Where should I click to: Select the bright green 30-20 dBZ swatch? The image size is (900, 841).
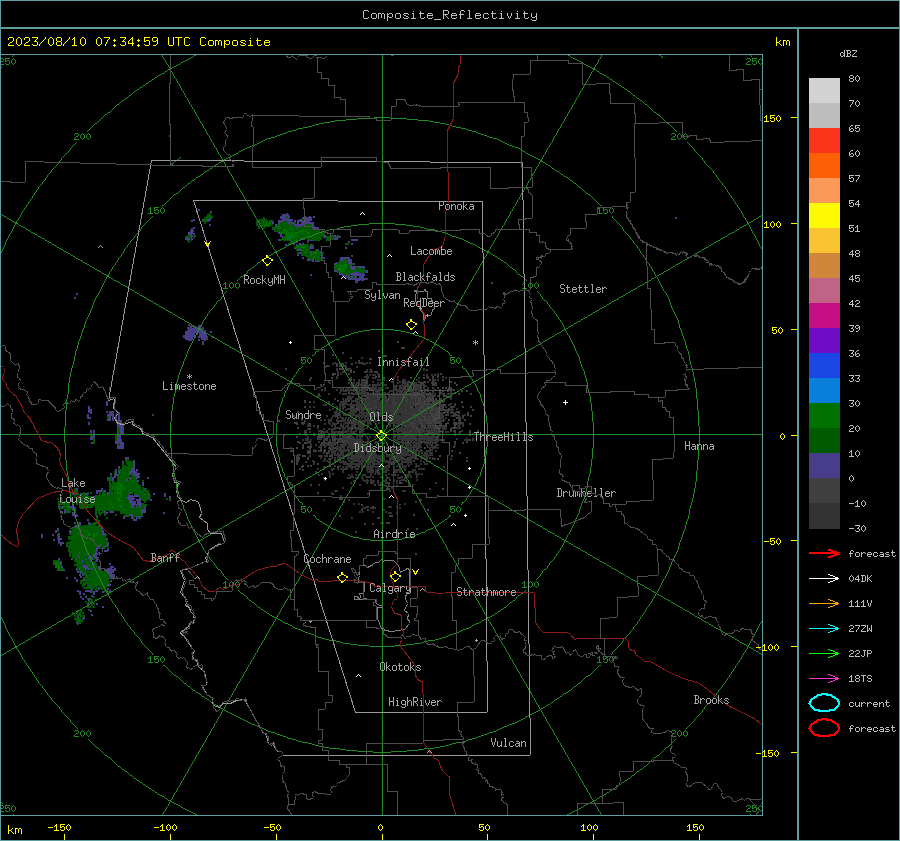[x=824, y=416]
